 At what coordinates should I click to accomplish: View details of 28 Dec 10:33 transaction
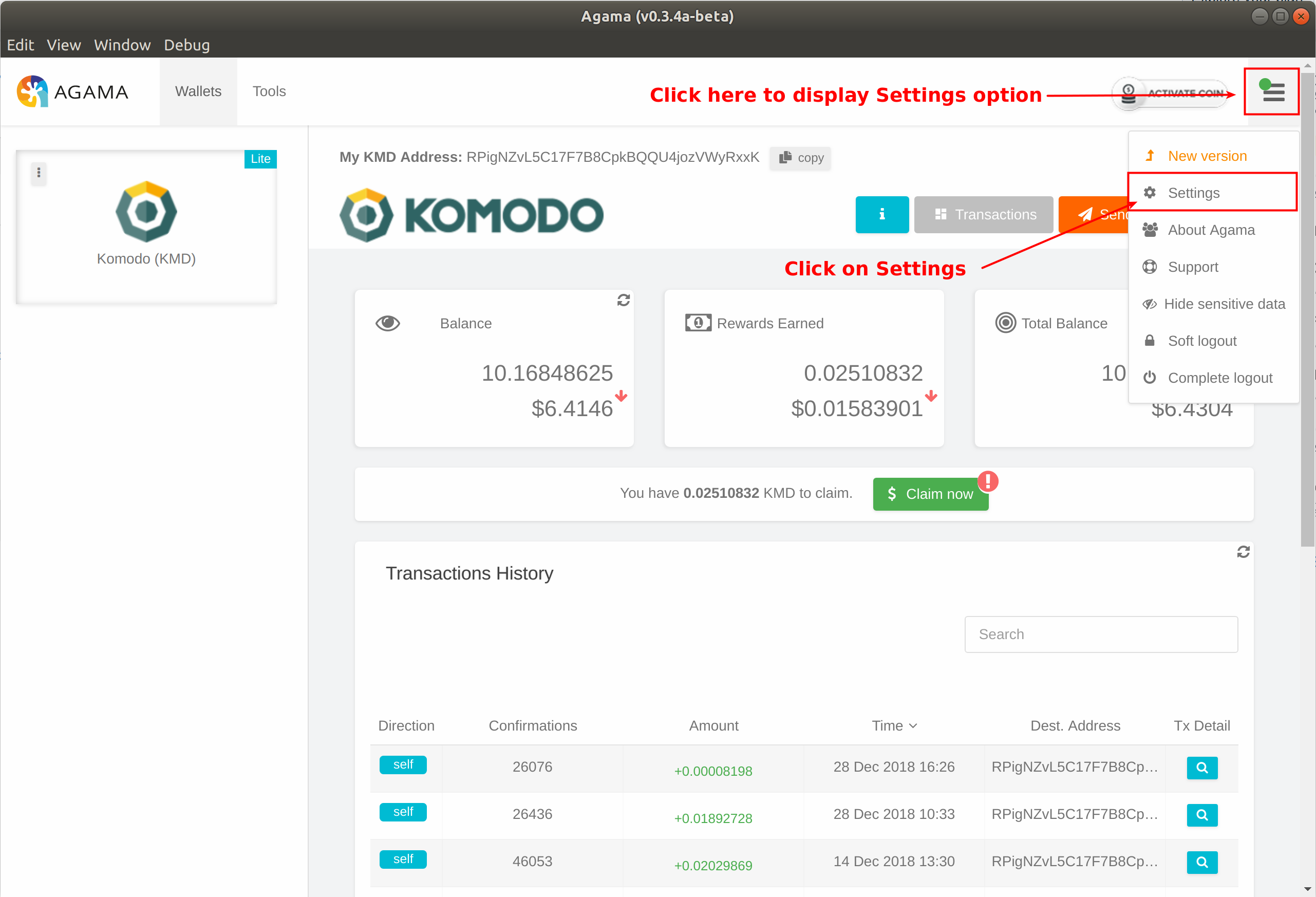coord(1201,815)
